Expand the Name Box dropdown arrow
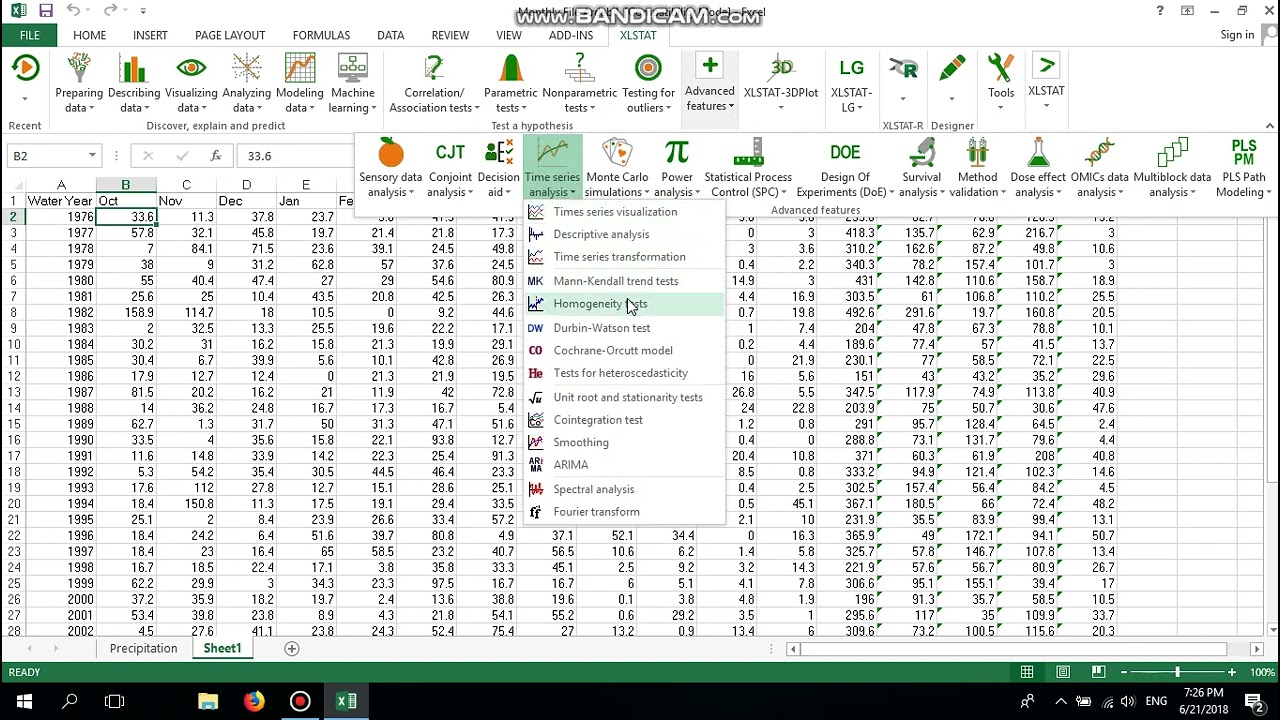Screen dimensions: 1280x720 coord(92,156)
